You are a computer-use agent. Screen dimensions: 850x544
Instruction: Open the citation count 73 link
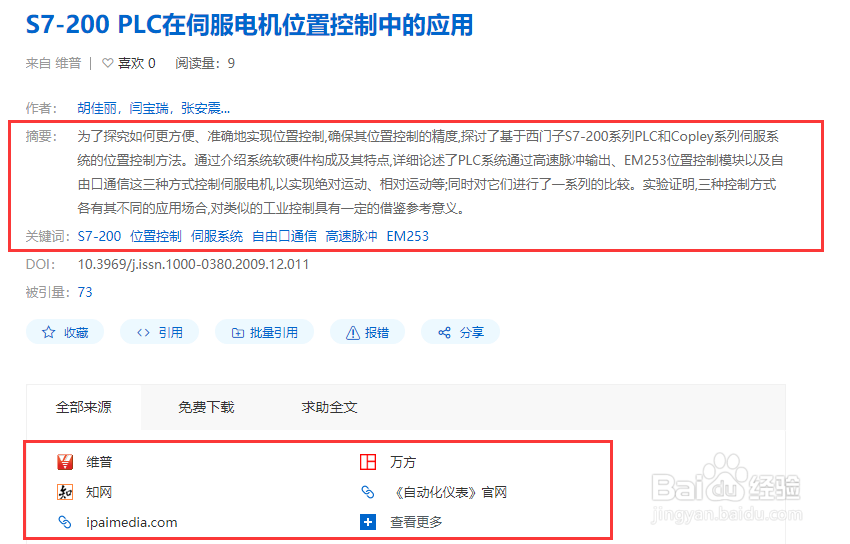85,293
